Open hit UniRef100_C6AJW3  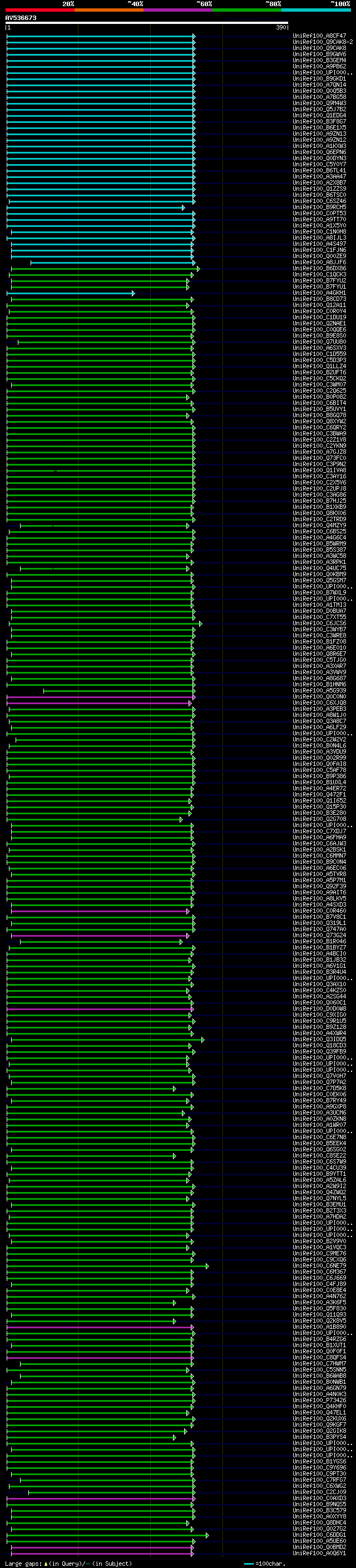tap(319, 844)
